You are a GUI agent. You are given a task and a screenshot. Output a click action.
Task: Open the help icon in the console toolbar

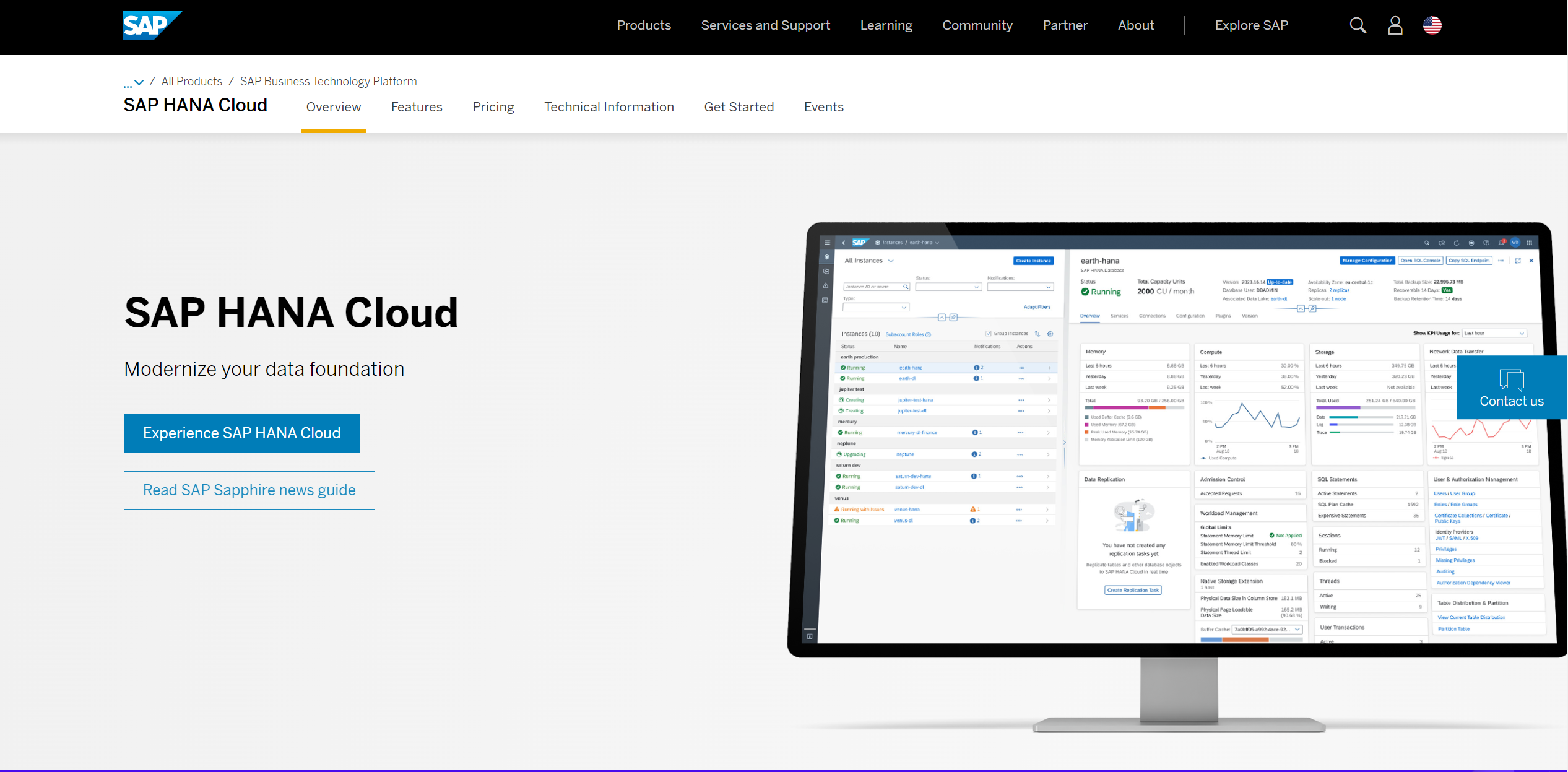tap(1487, 242)
